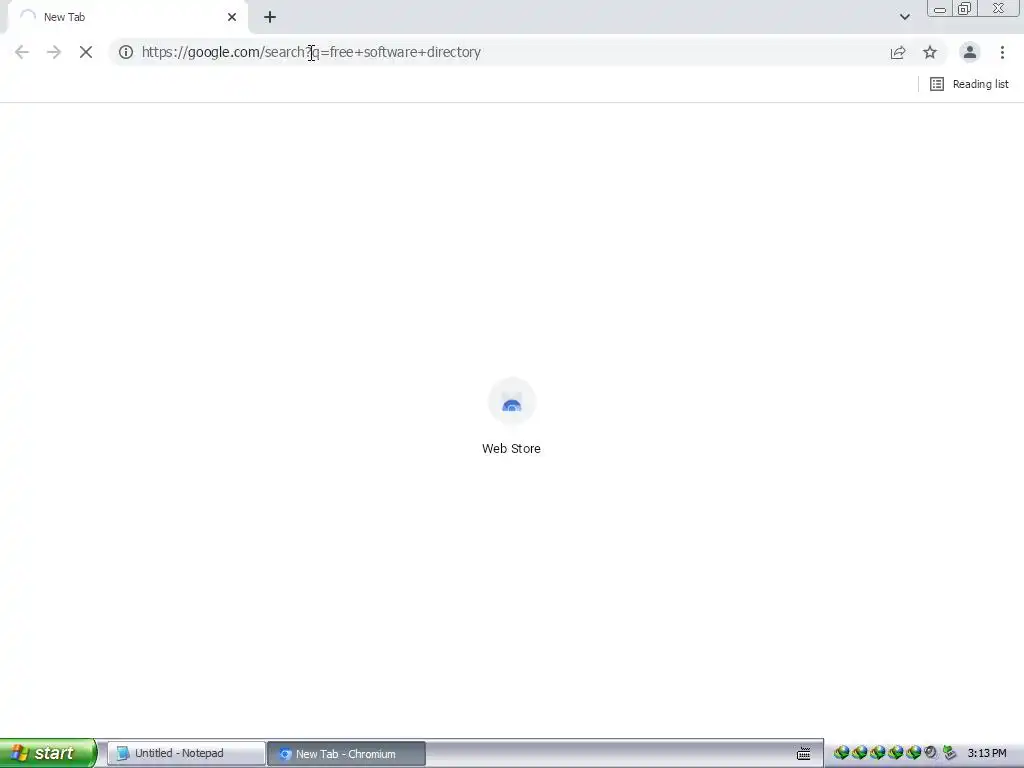Switch to Untitled - Notepad in taskbar
Screen dimensions: 1024x768
pyautogui.click(x=186, y=754)
